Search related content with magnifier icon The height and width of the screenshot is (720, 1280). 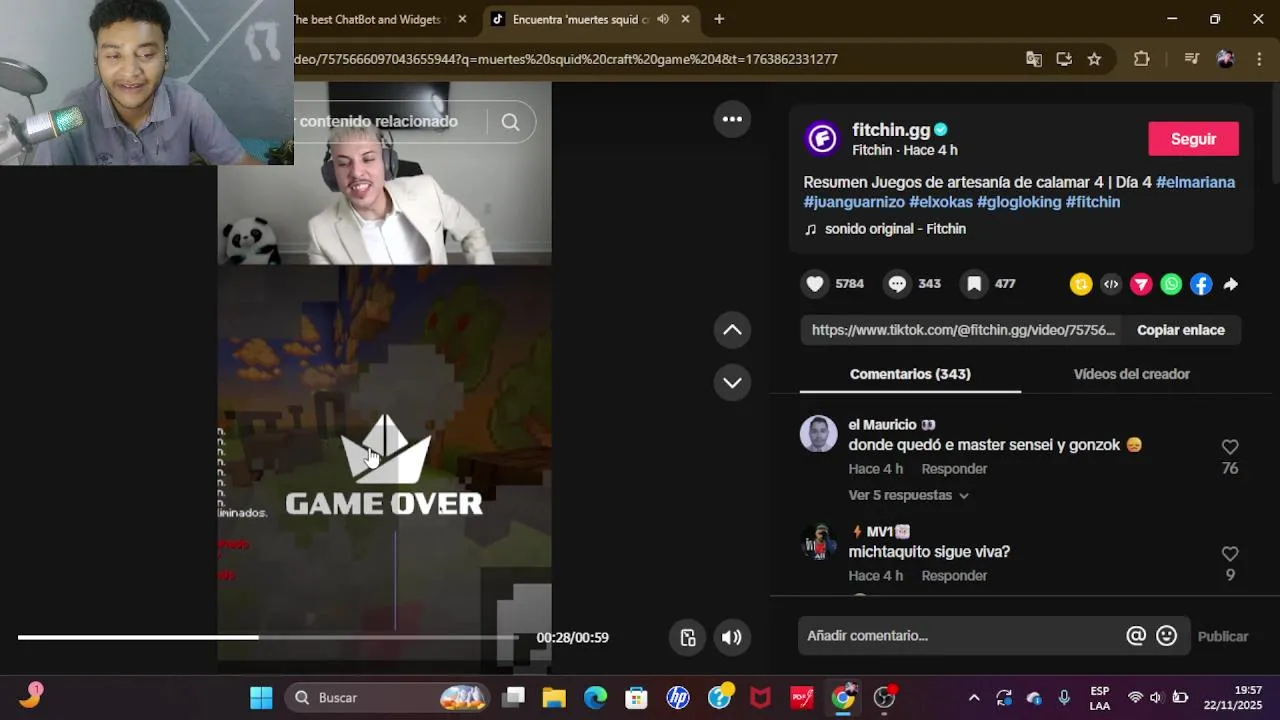tap(510, 122)
